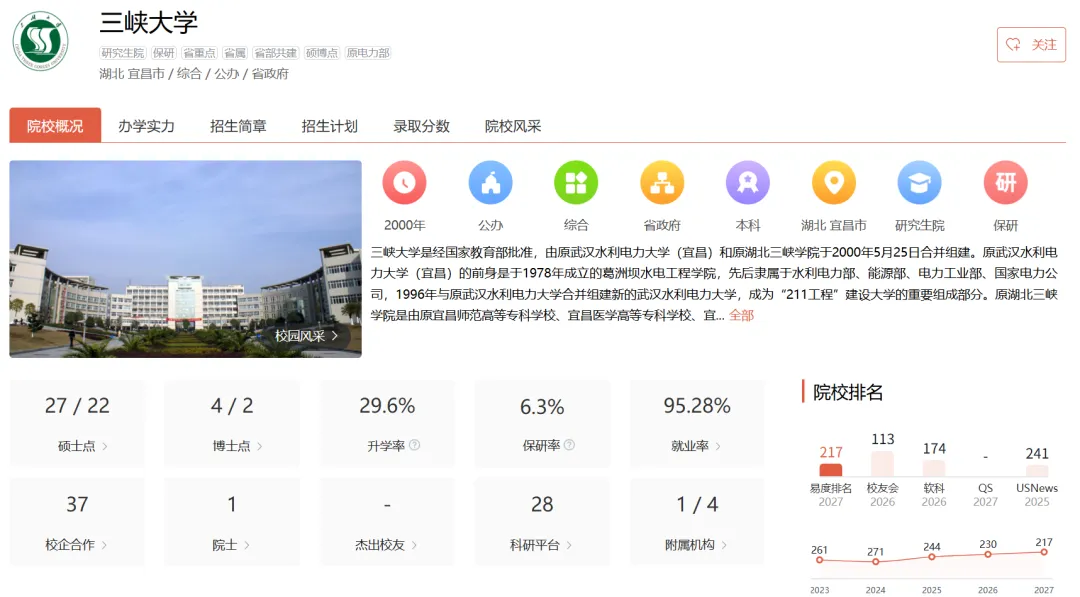Viewport: 1080px width, 597px height.
Task: Open 就业率 details chevron
Action: (718, 446)
